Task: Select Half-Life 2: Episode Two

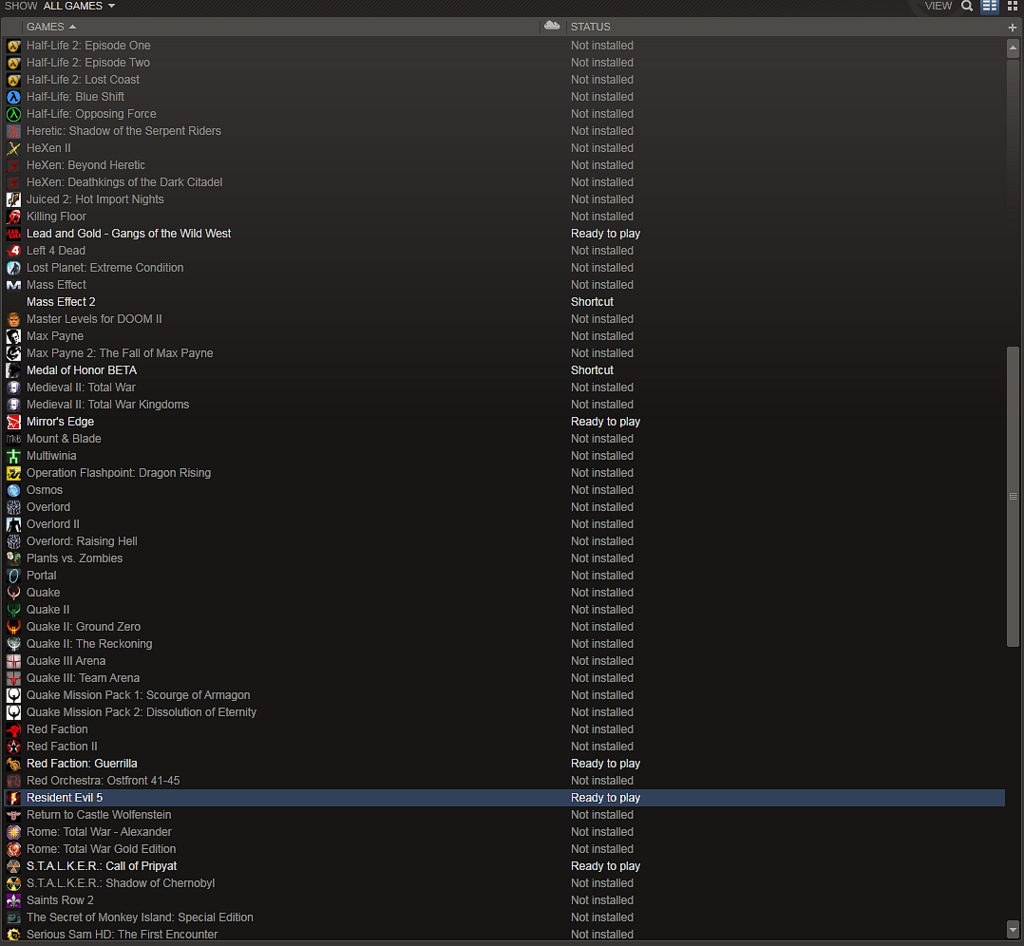Action: click(x=88, y=63)
